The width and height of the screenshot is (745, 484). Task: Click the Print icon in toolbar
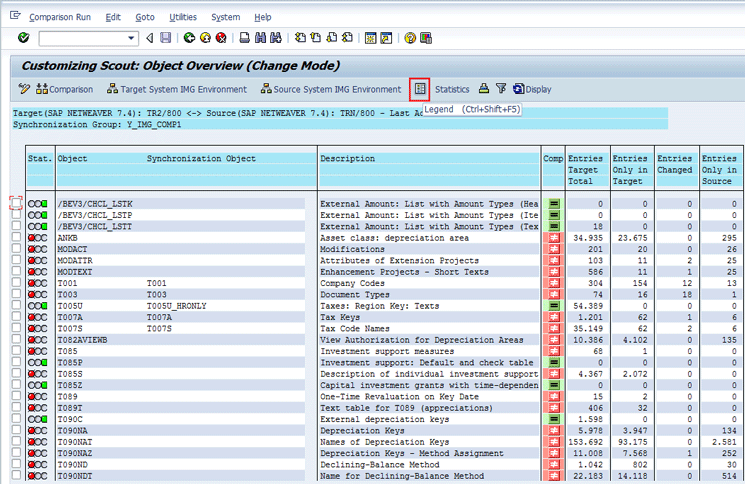[x=245, y=38]
